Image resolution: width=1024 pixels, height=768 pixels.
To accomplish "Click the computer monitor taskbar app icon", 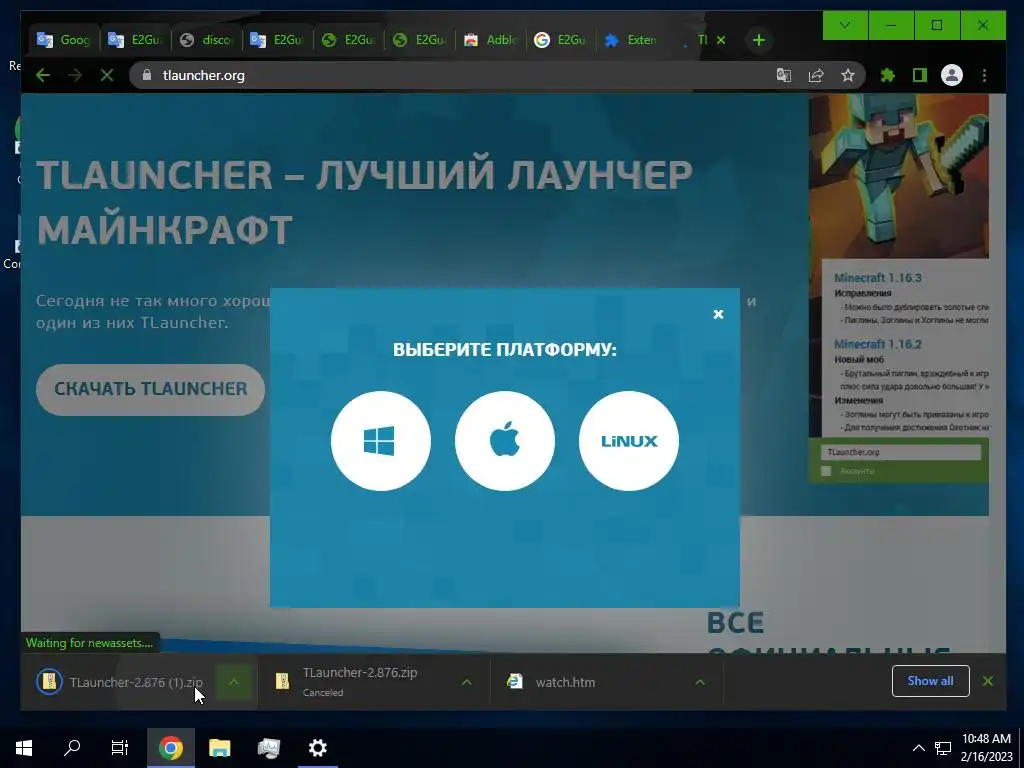I will coord(268,748).
